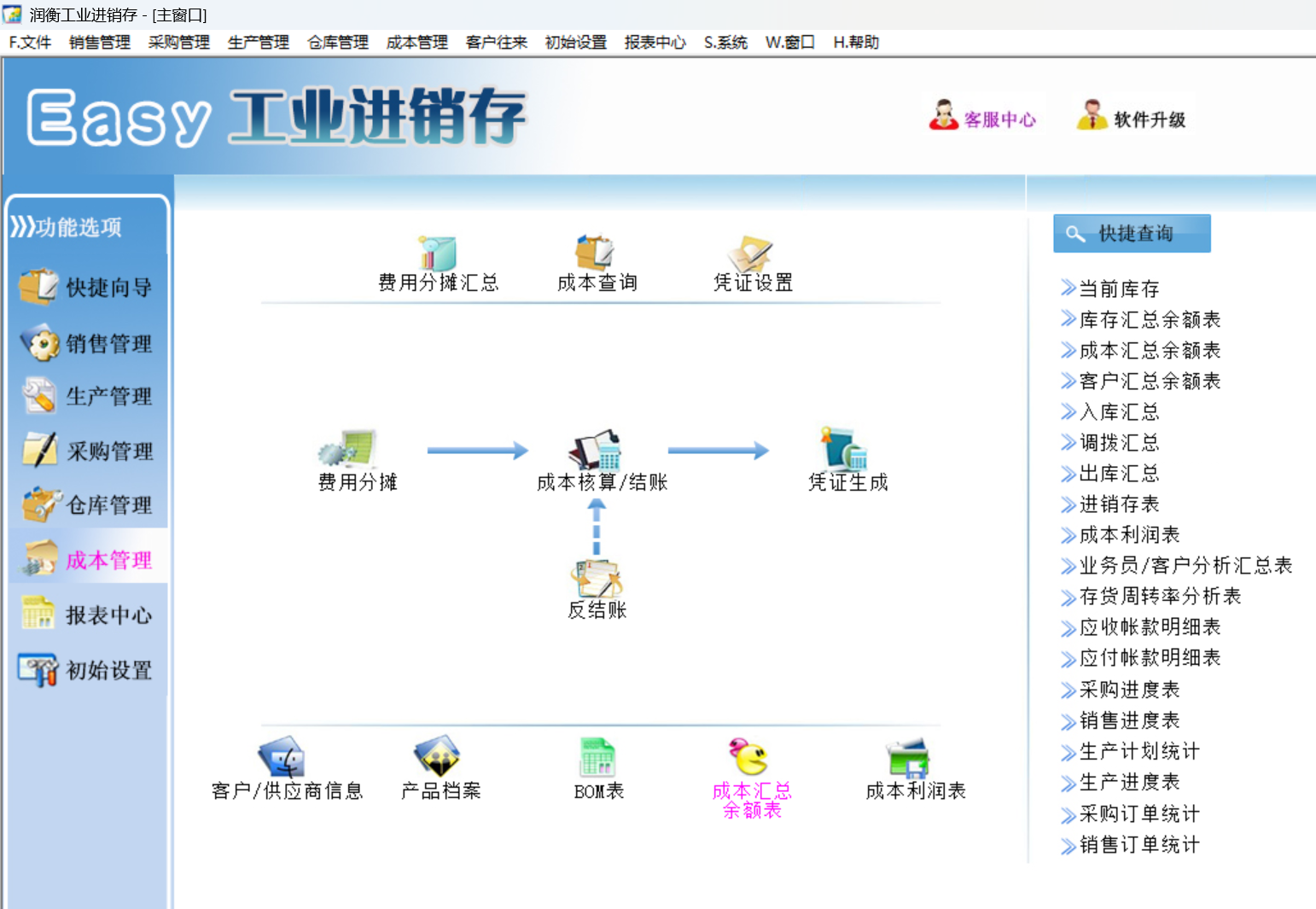
Task: Open the 成本管理 menu
Action: click(416, 42)
